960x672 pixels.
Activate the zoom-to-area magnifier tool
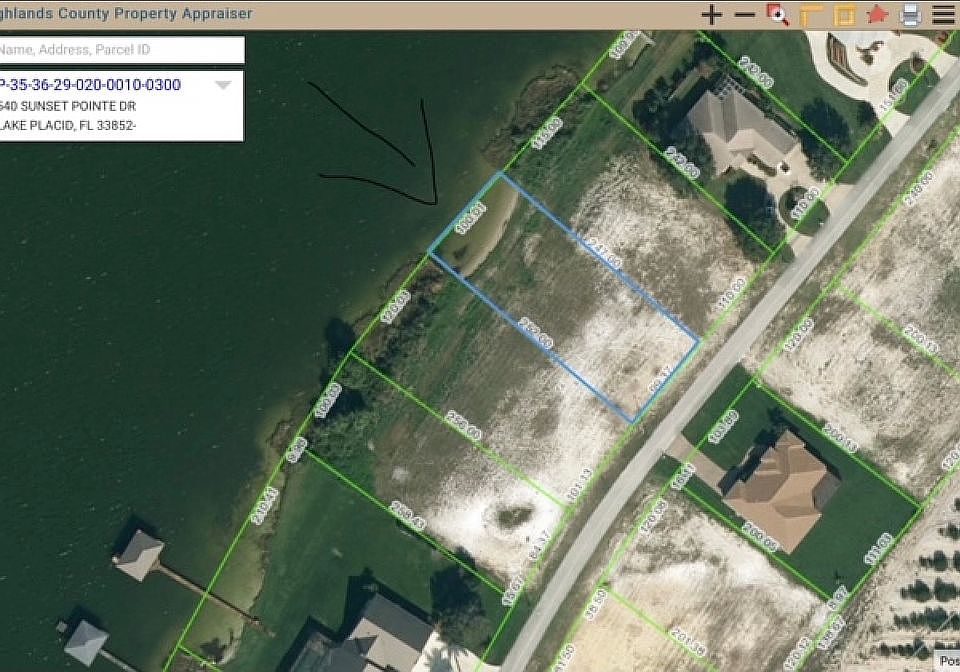pyautogui.click(x=778, y=15)
